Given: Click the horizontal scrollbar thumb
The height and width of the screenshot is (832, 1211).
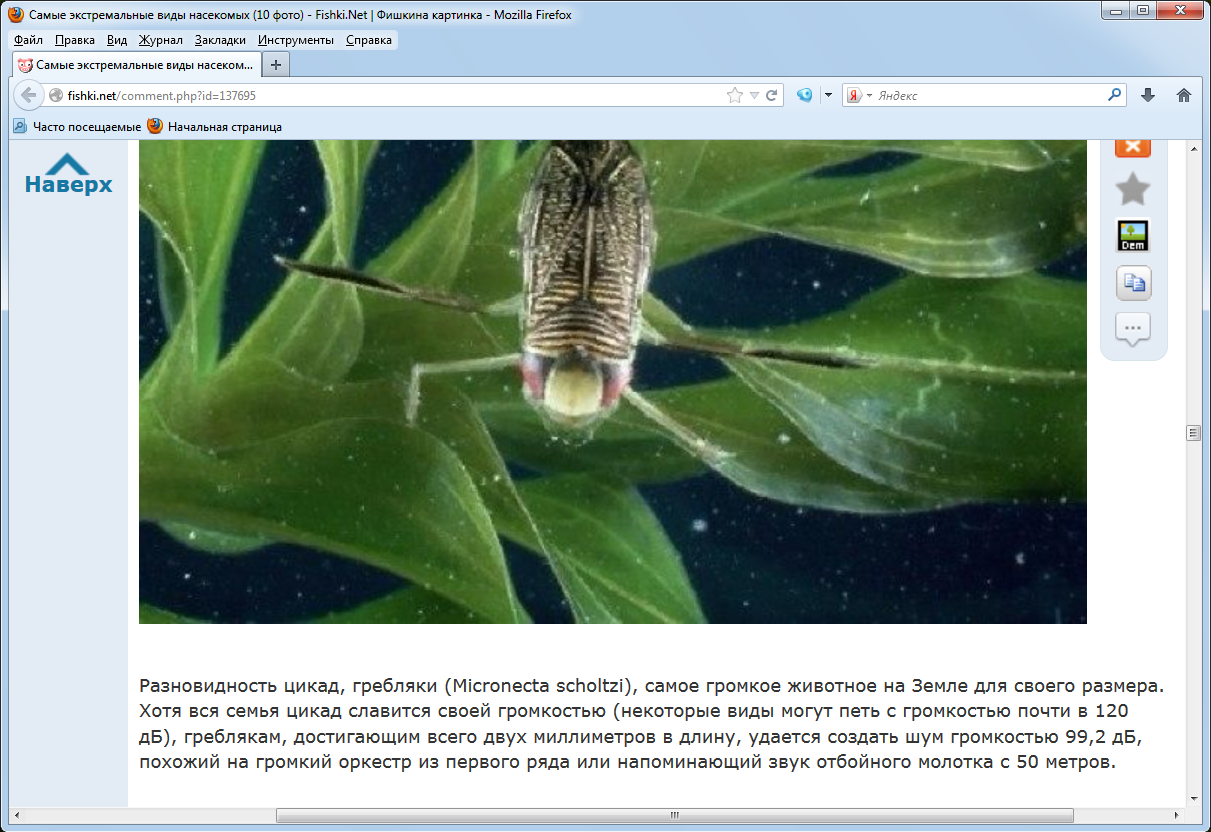Looking at the screenshot, I should click(674, 815).
